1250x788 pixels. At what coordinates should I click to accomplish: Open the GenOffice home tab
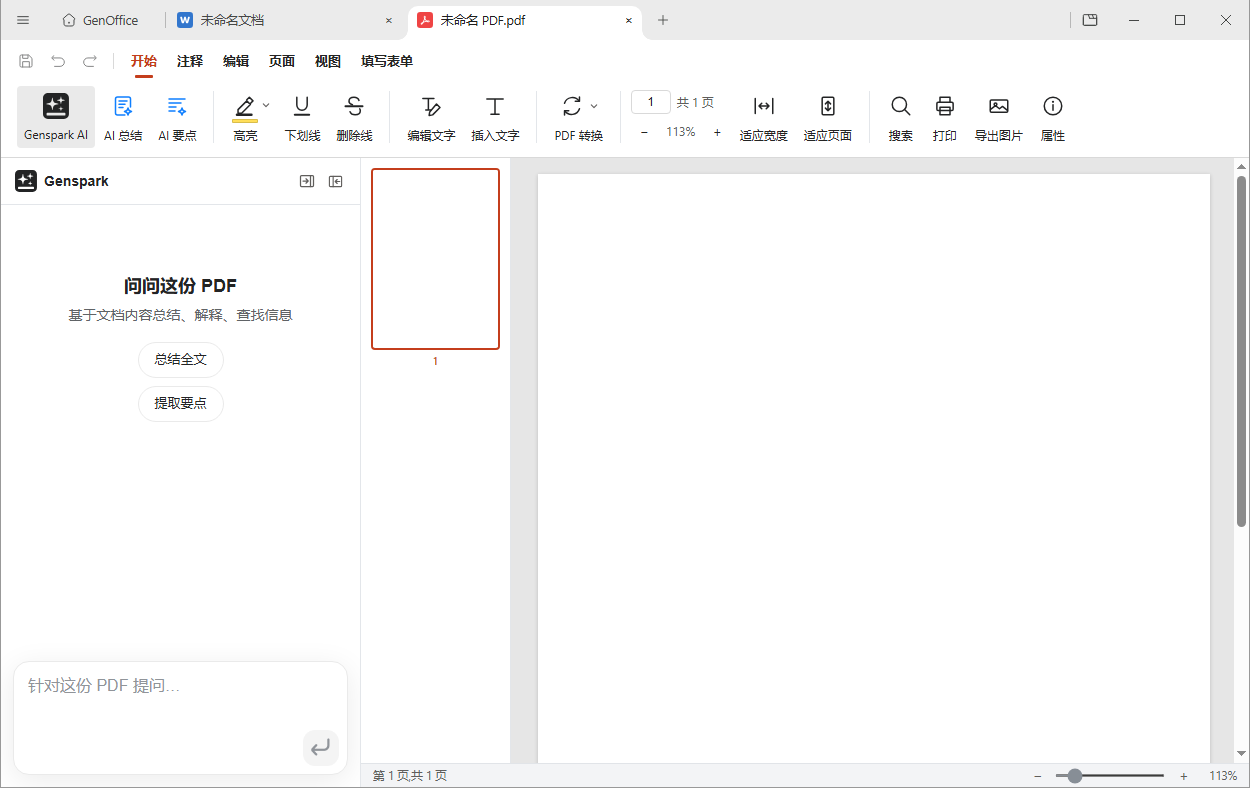(x=100, y=20)
